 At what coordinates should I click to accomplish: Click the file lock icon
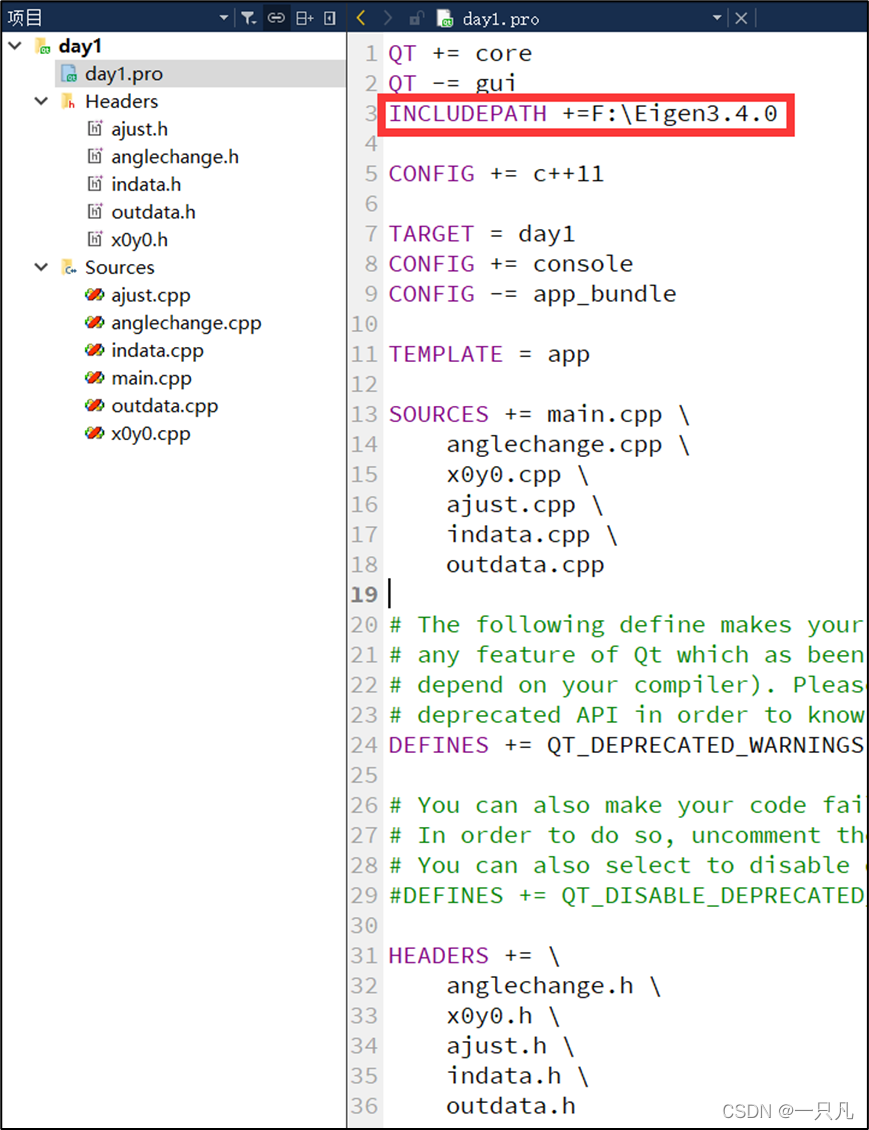pos(416,18)
